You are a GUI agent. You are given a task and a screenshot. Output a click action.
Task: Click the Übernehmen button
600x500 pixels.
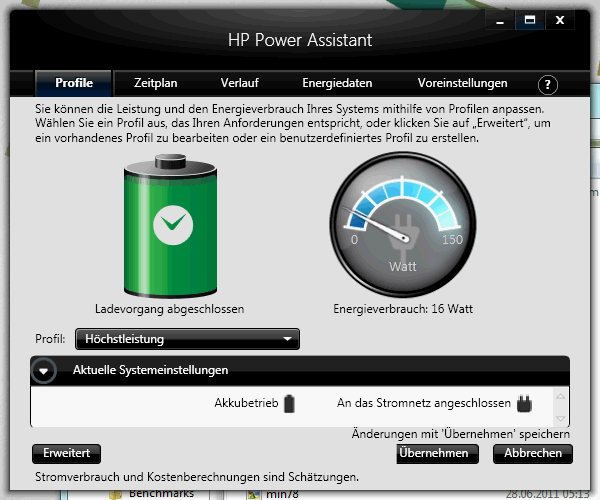(437, 453)
